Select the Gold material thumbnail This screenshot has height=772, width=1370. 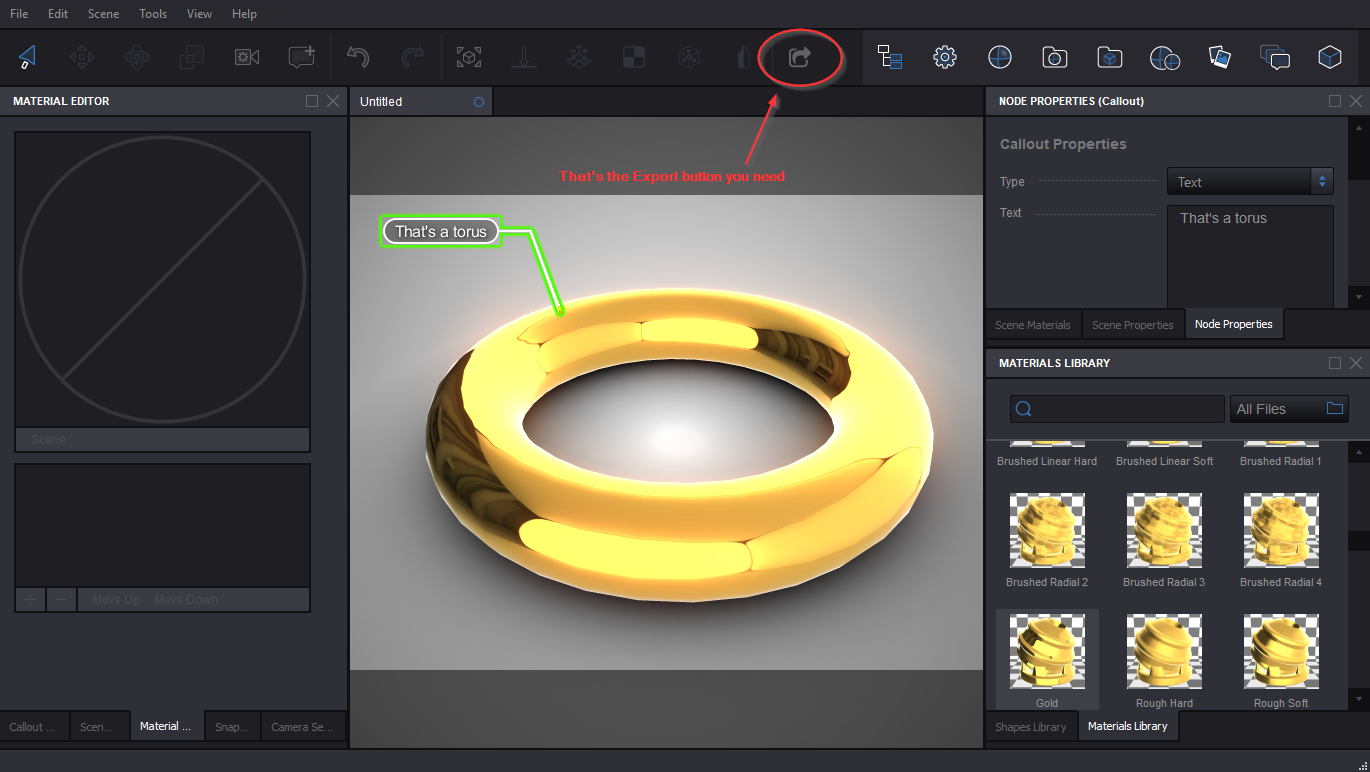tap(1046, 652)
